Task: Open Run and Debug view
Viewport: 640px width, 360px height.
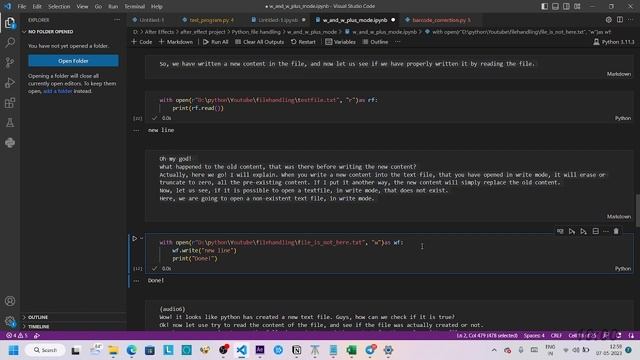Action: [x=10, y=82]
